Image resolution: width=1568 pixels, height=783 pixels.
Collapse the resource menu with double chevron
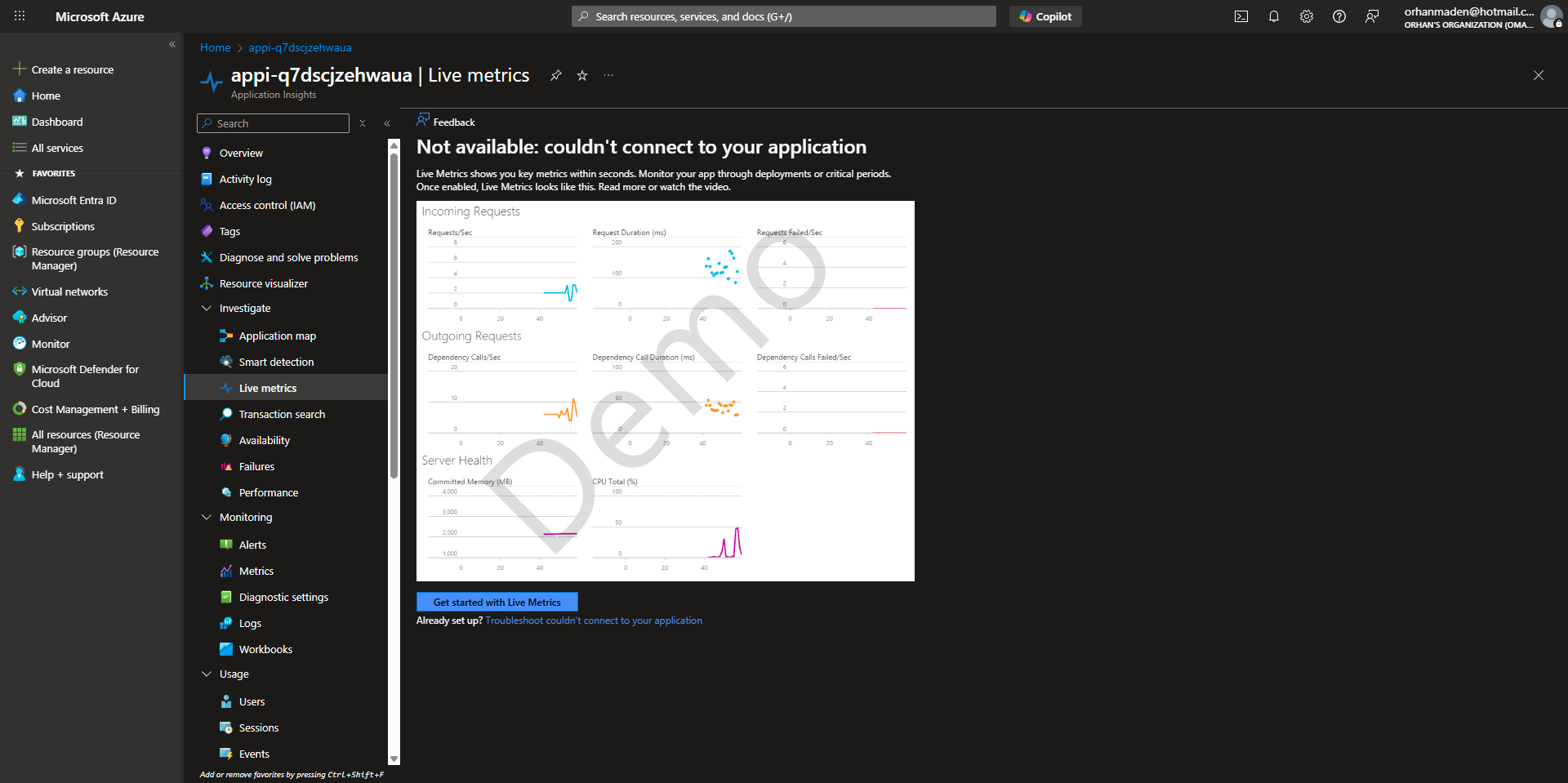click(x=387, y=123)
